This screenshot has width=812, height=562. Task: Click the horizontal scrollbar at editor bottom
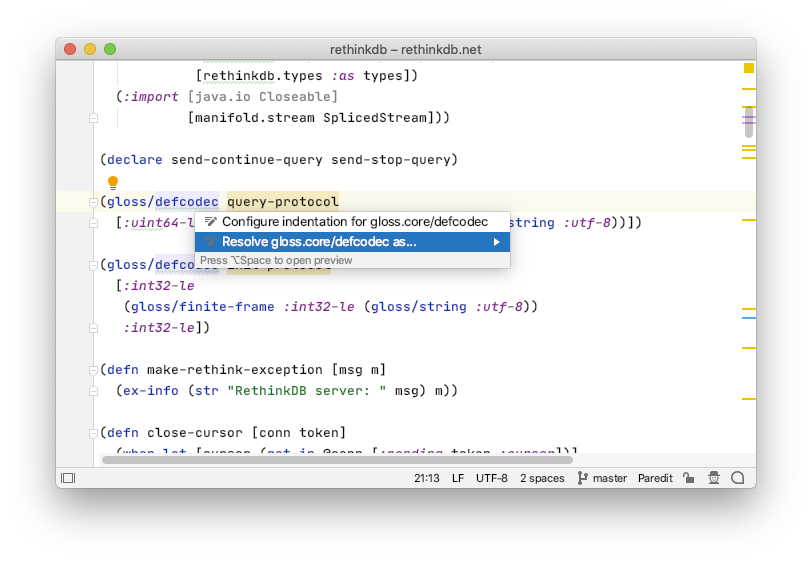pos(337,460)
